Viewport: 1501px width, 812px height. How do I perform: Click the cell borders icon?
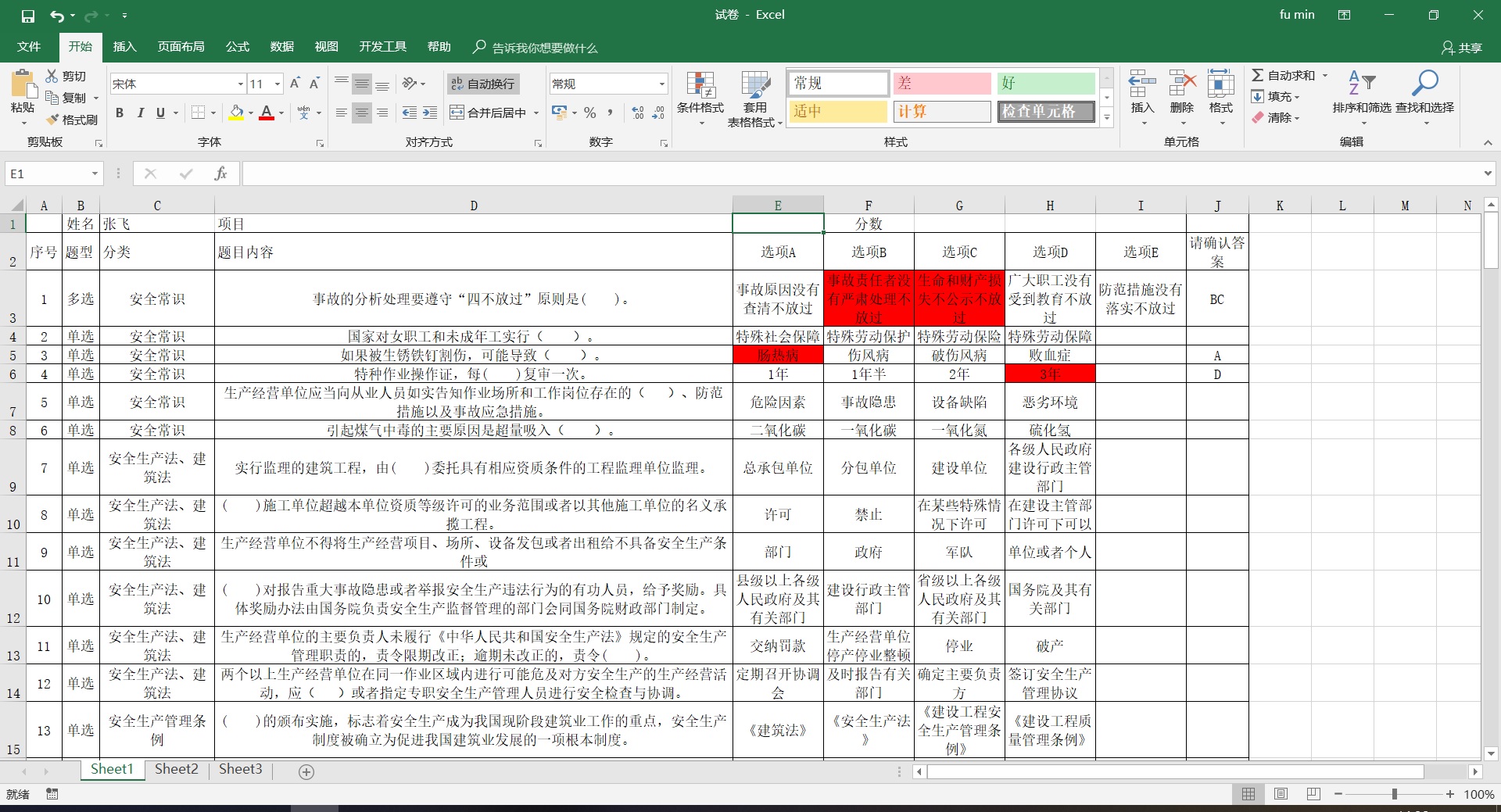coord(199,113)
